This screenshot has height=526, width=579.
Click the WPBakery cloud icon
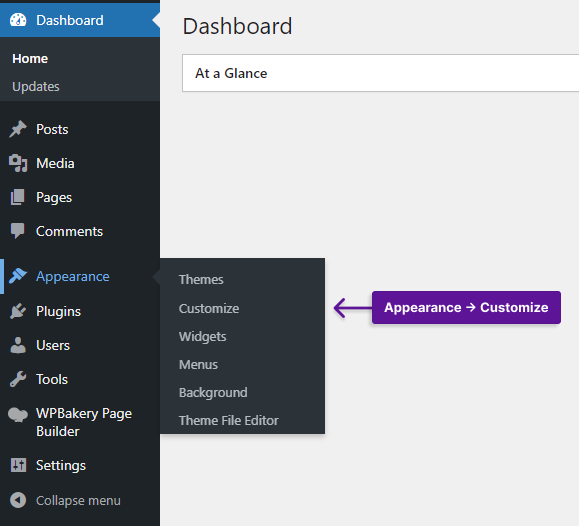18,414
